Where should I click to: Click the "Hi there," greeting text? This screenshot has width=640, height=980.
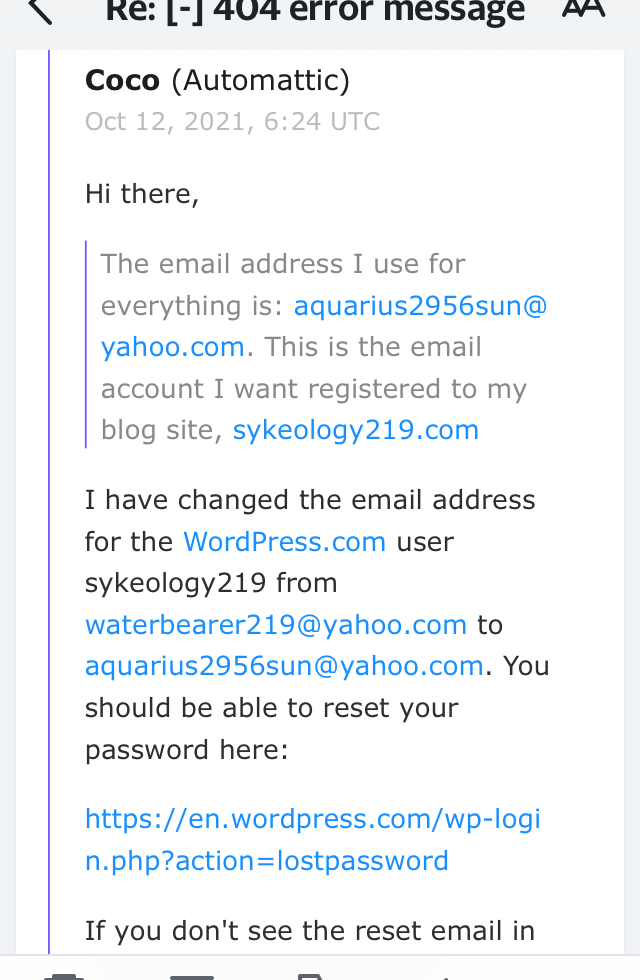142,193
